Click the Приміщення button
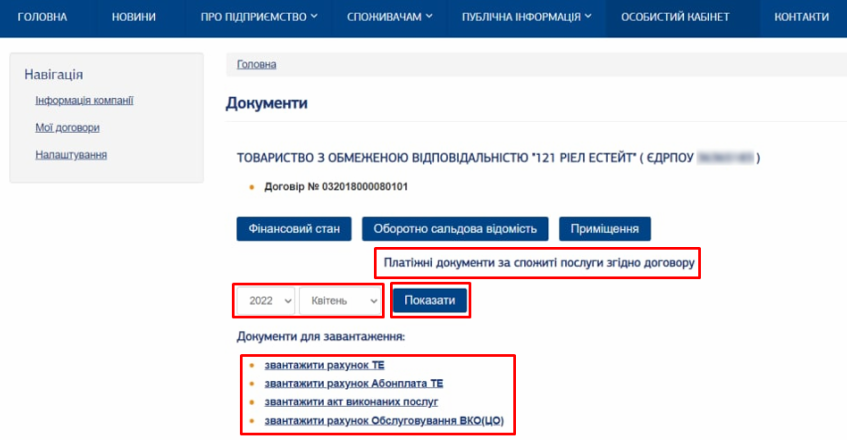847x440 pixels. (x=604, y=229)
